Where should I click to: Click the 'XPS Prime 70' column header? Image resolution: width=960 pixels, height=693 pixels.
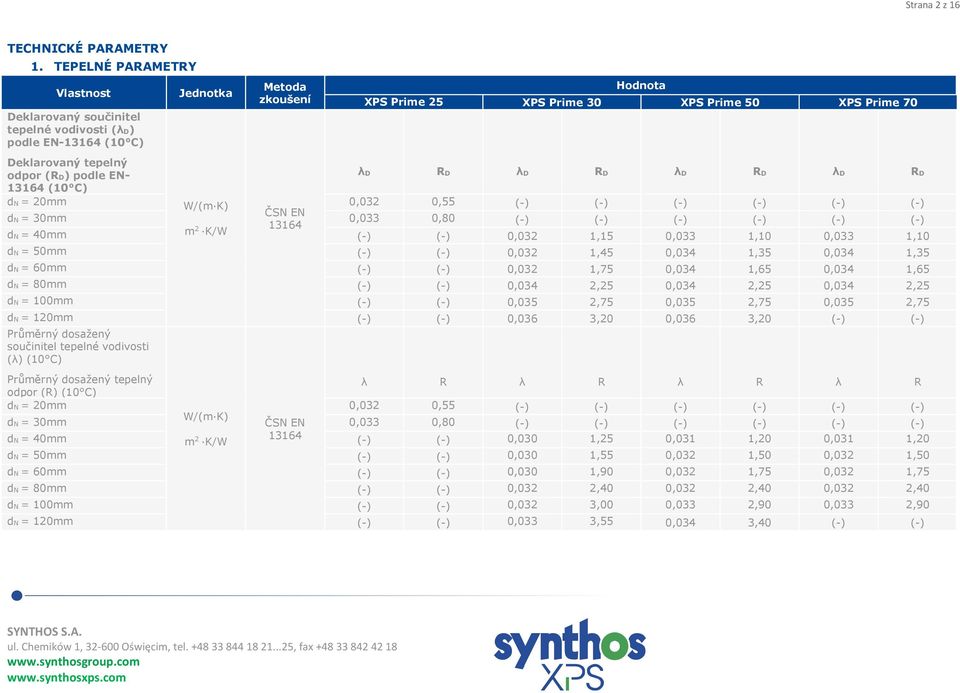(x=877, y=102)
